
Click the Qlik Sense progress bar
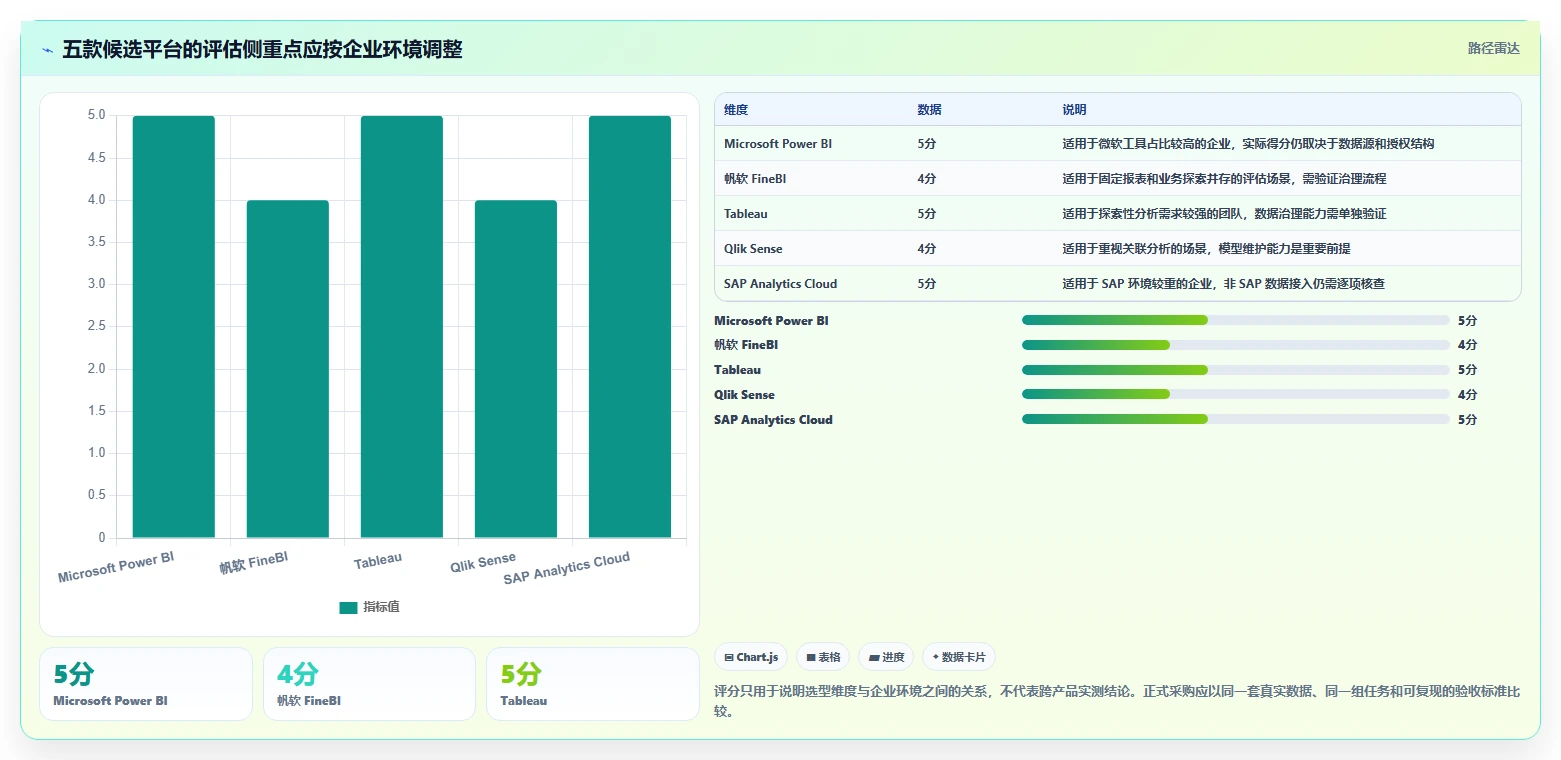1235,395
